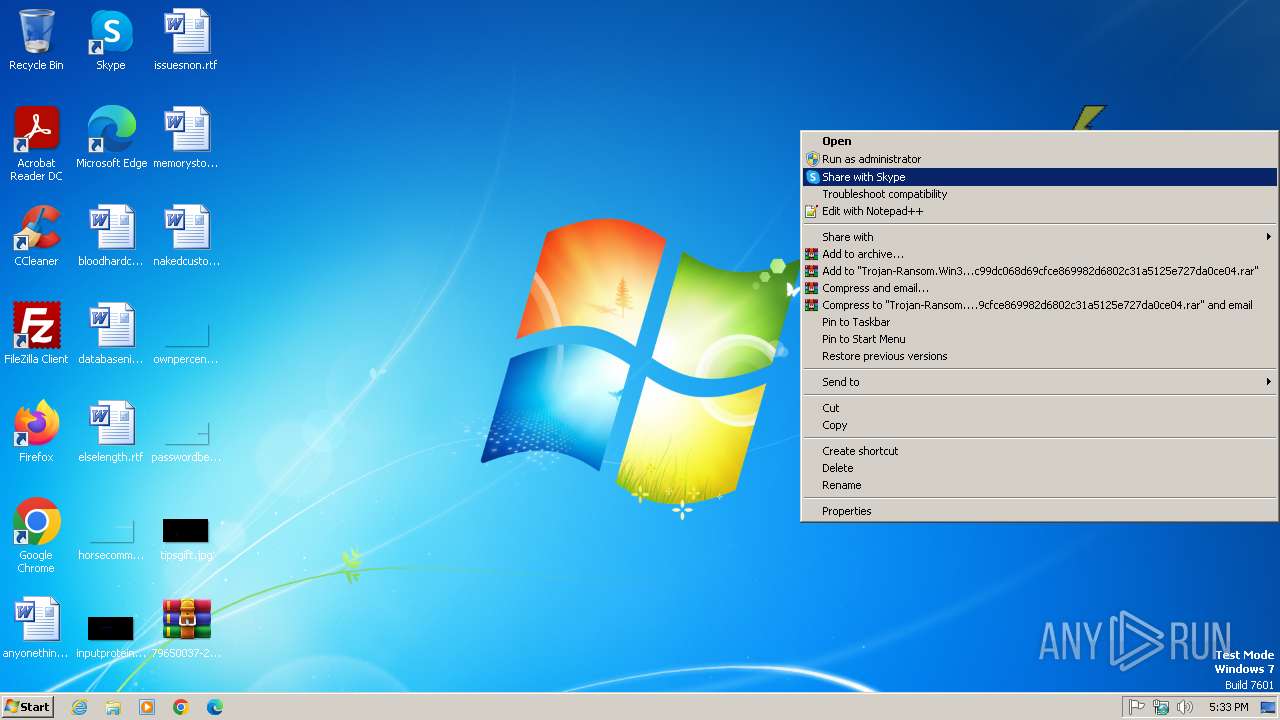Choose Troubleshoot compatibility

(1039, 194)
